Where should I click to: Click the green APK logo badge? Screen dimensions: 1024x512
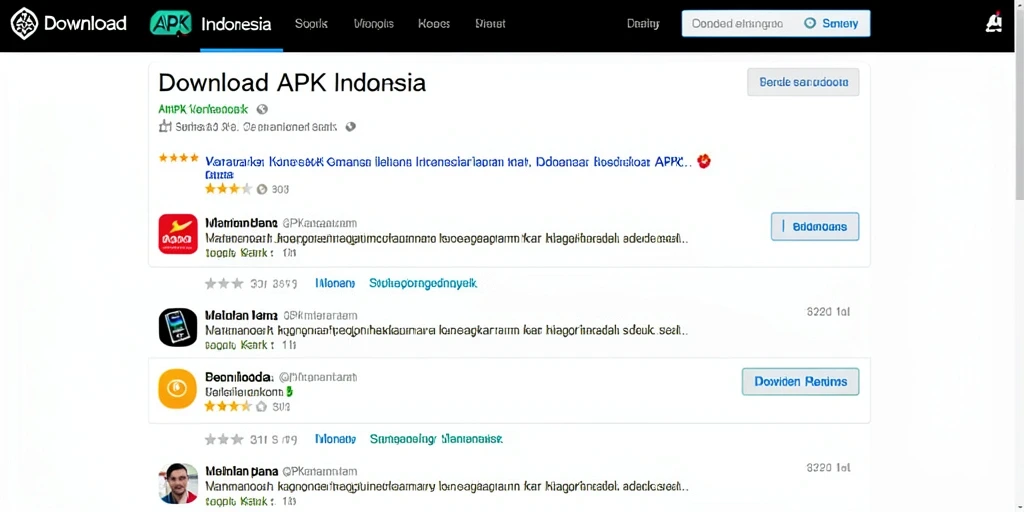click(170, 24)
